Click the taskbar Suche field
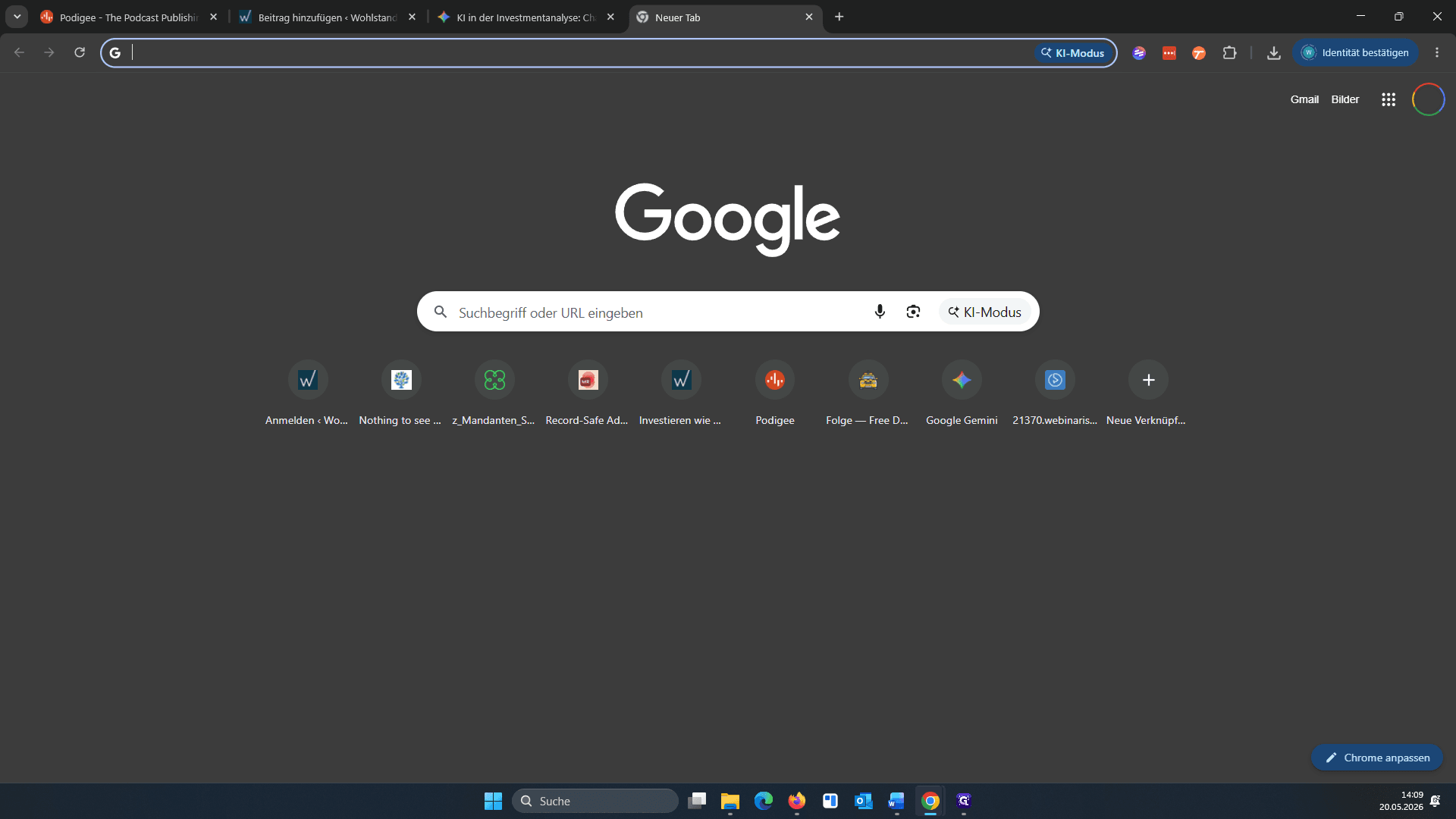 pos(595,801)
